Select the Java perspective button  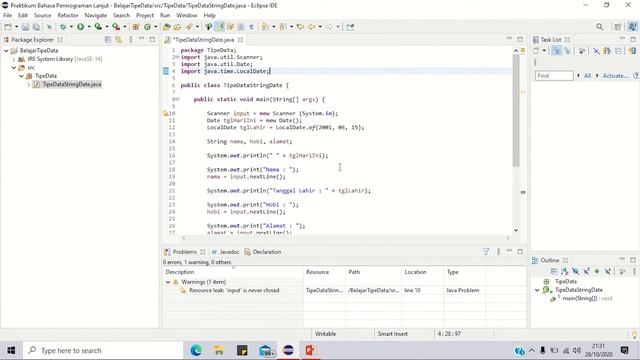pos(632,27)
